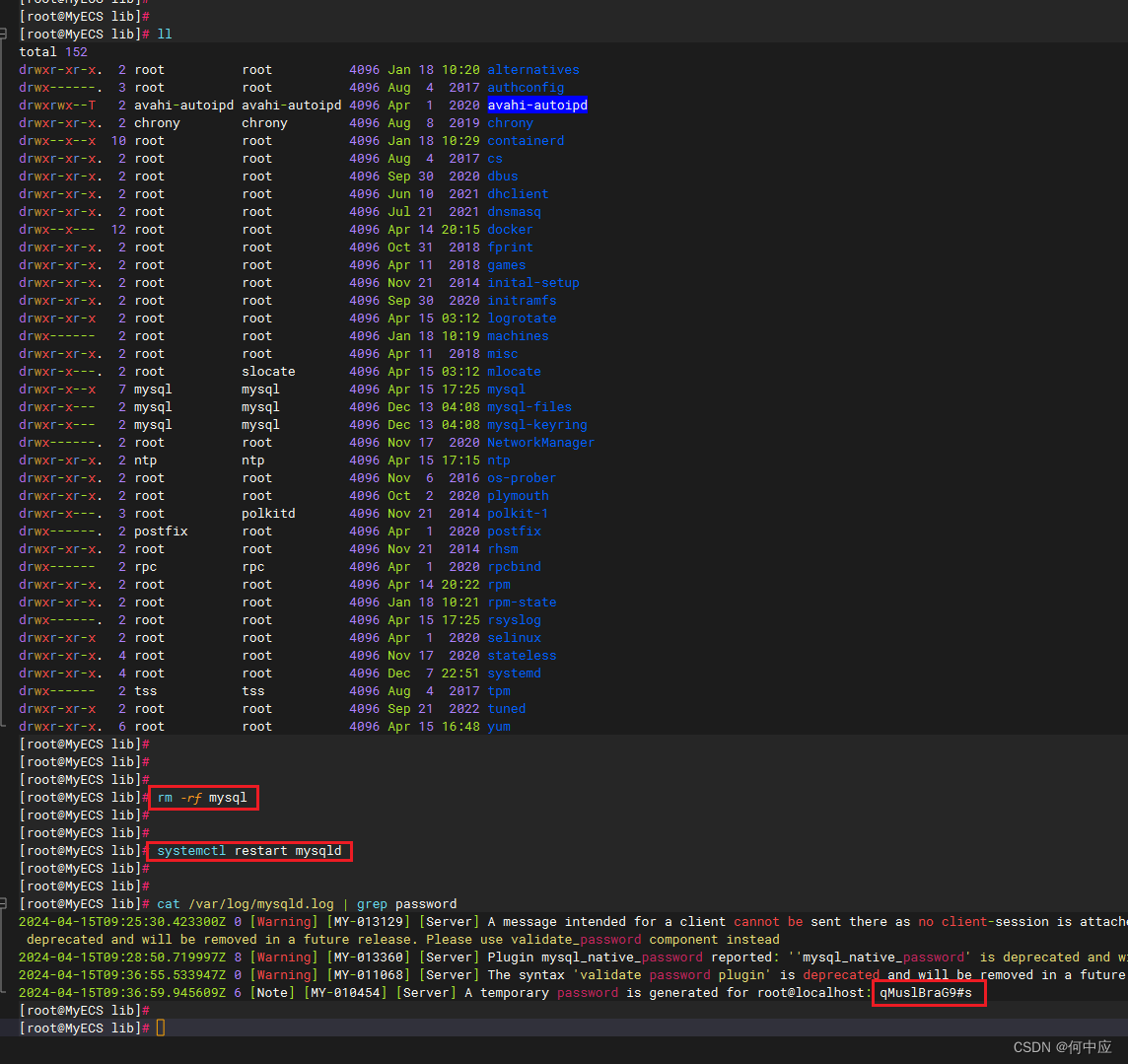Click the 'rm -rf mysql' command
This screenshot has height=1064, width=1128.
(202, 797)
